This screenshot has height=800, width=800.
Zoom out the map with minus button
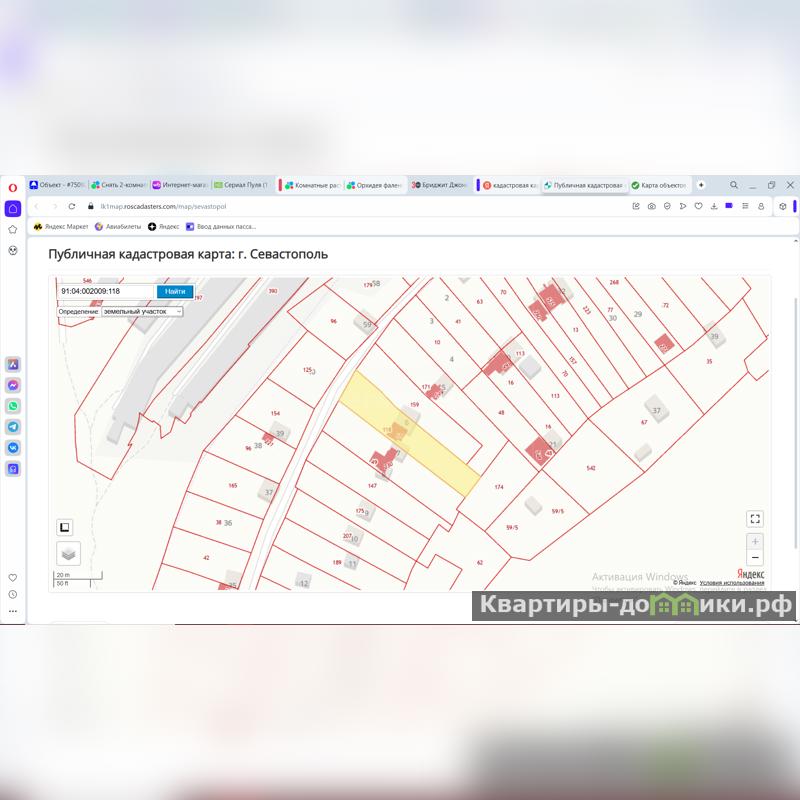[x=755, y=557]
